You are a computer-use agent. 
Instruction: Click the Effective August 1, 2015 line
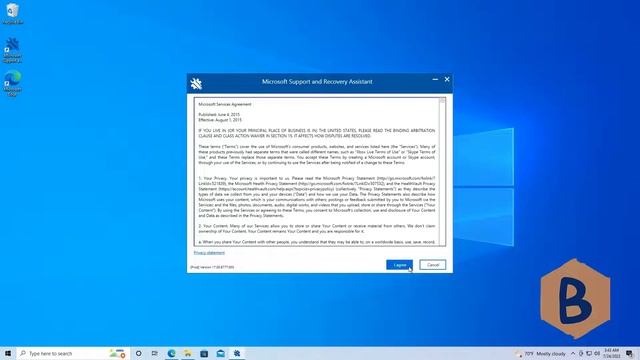220,120
